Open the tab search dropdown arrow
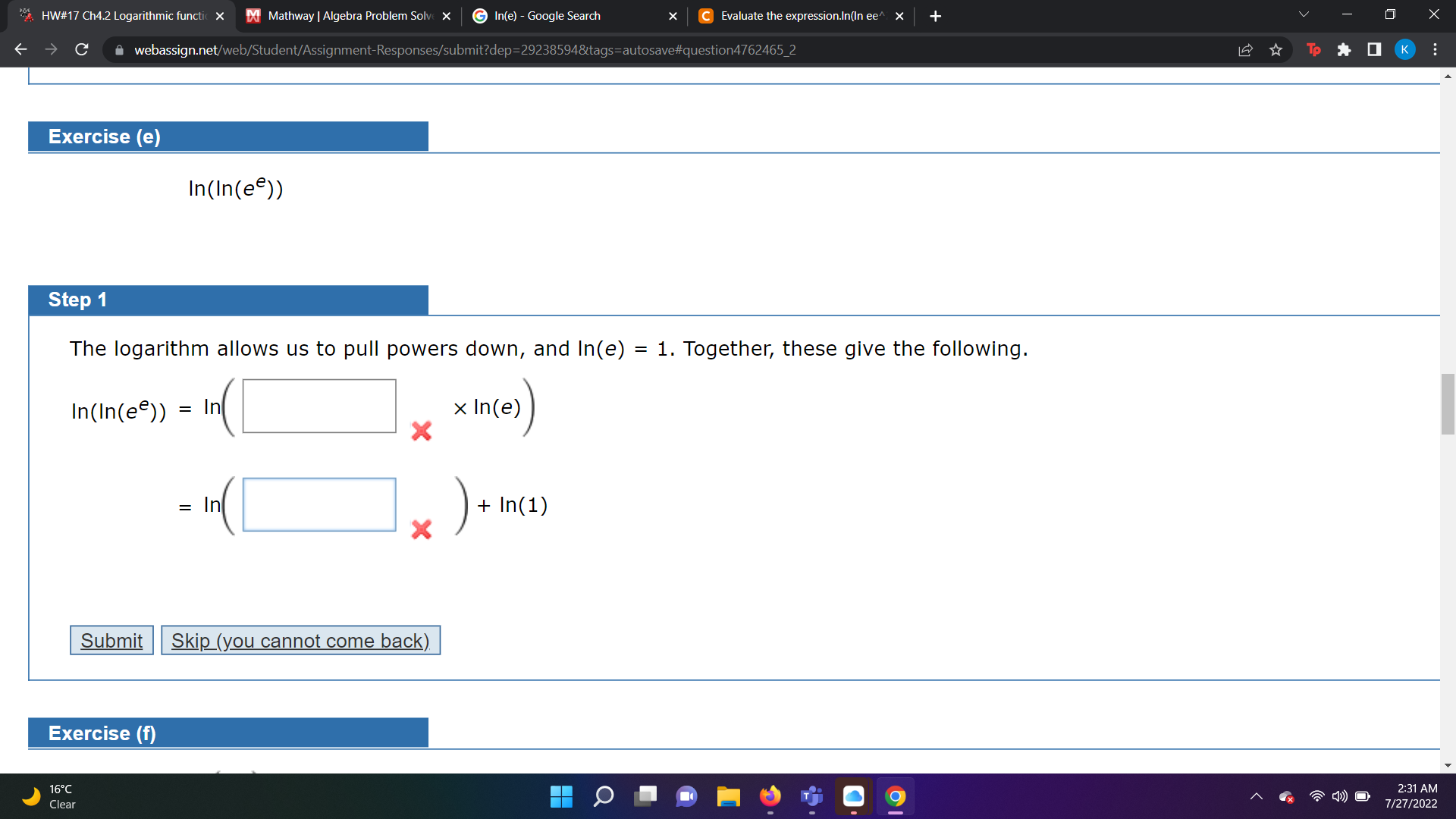1456x819 pixels. coord(1303,14)
